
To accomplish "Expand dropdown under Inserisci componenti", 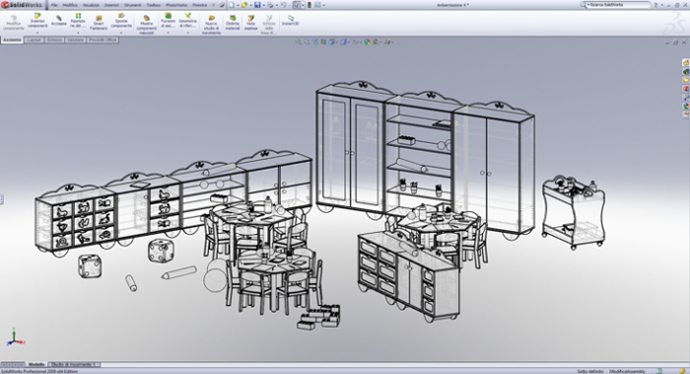I will tap(38, 33).
